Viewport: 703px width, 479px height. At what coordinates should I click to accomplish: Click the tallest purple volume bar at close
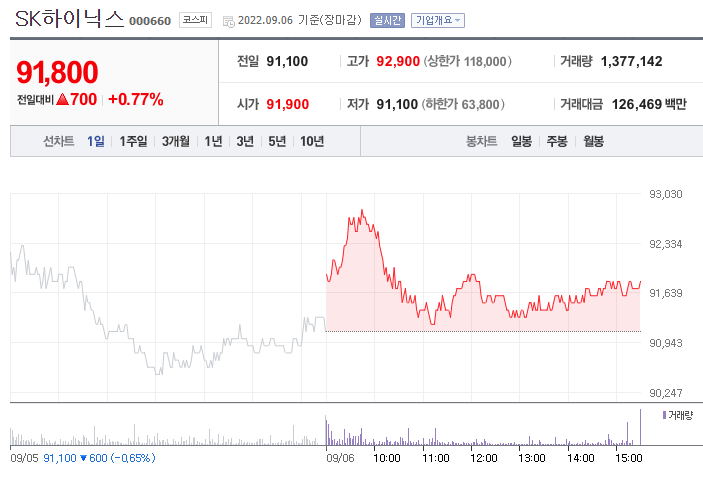click(x=640, y=427)
